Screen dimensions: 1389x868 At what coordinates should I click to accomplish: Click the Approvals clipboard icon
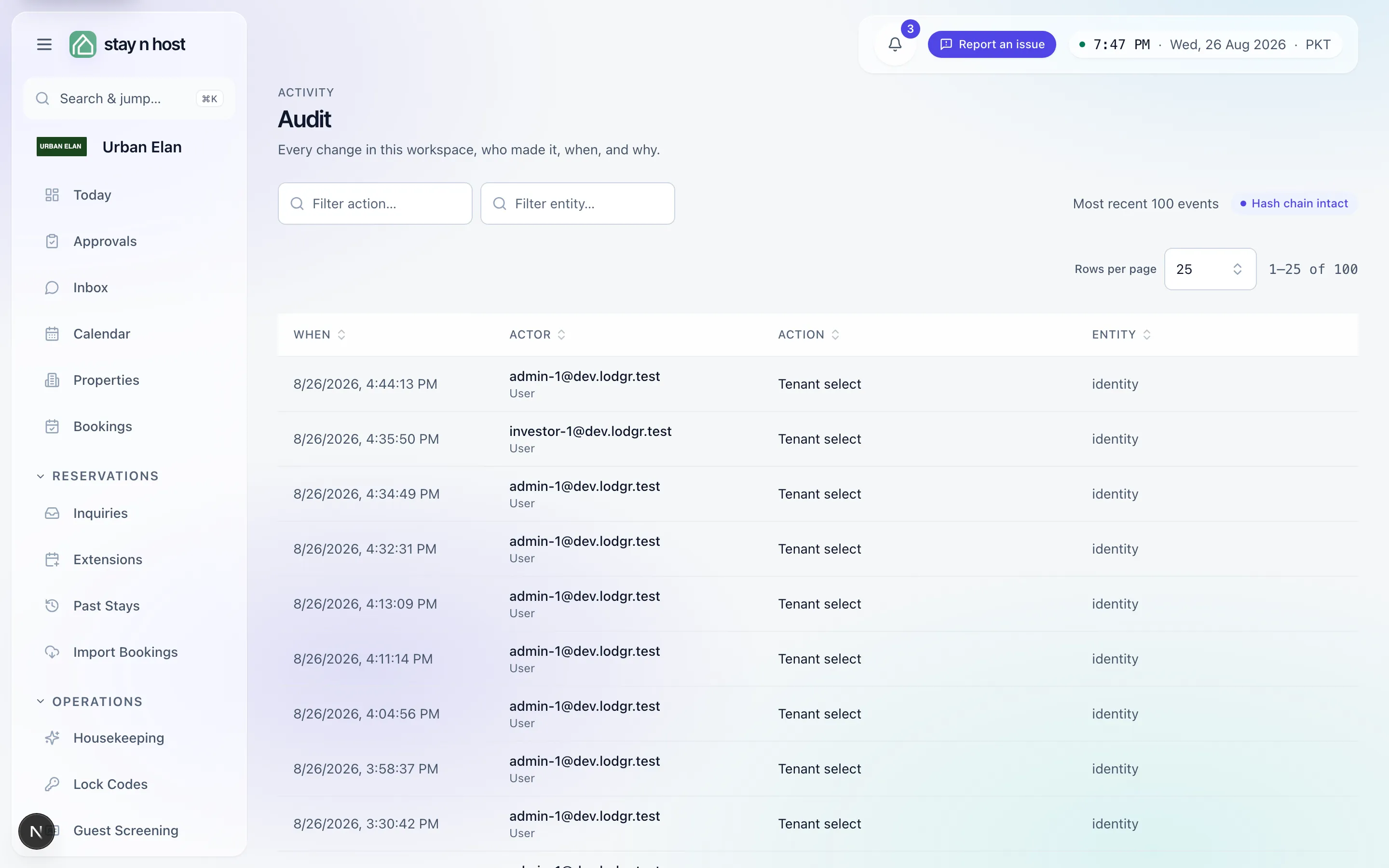click(52, 241)
